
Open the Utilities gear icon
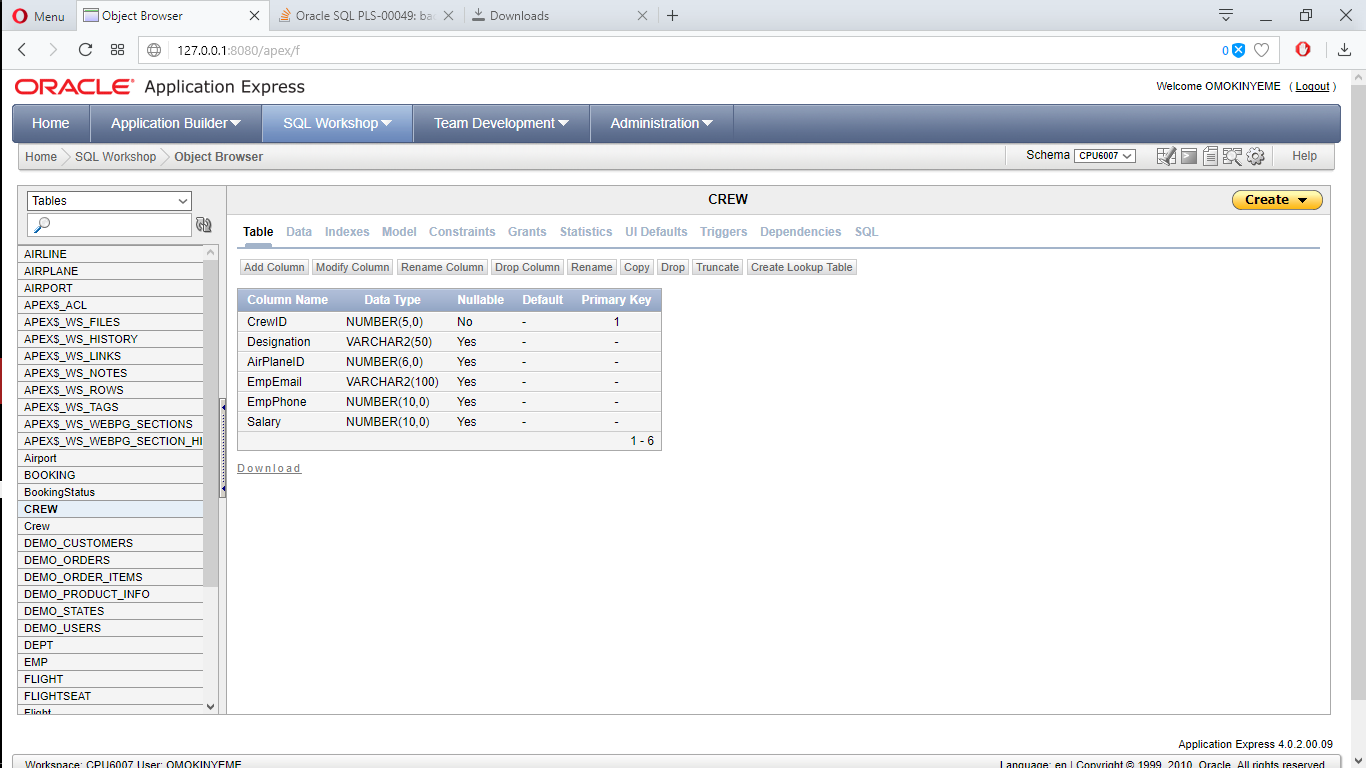[1256, 156]
